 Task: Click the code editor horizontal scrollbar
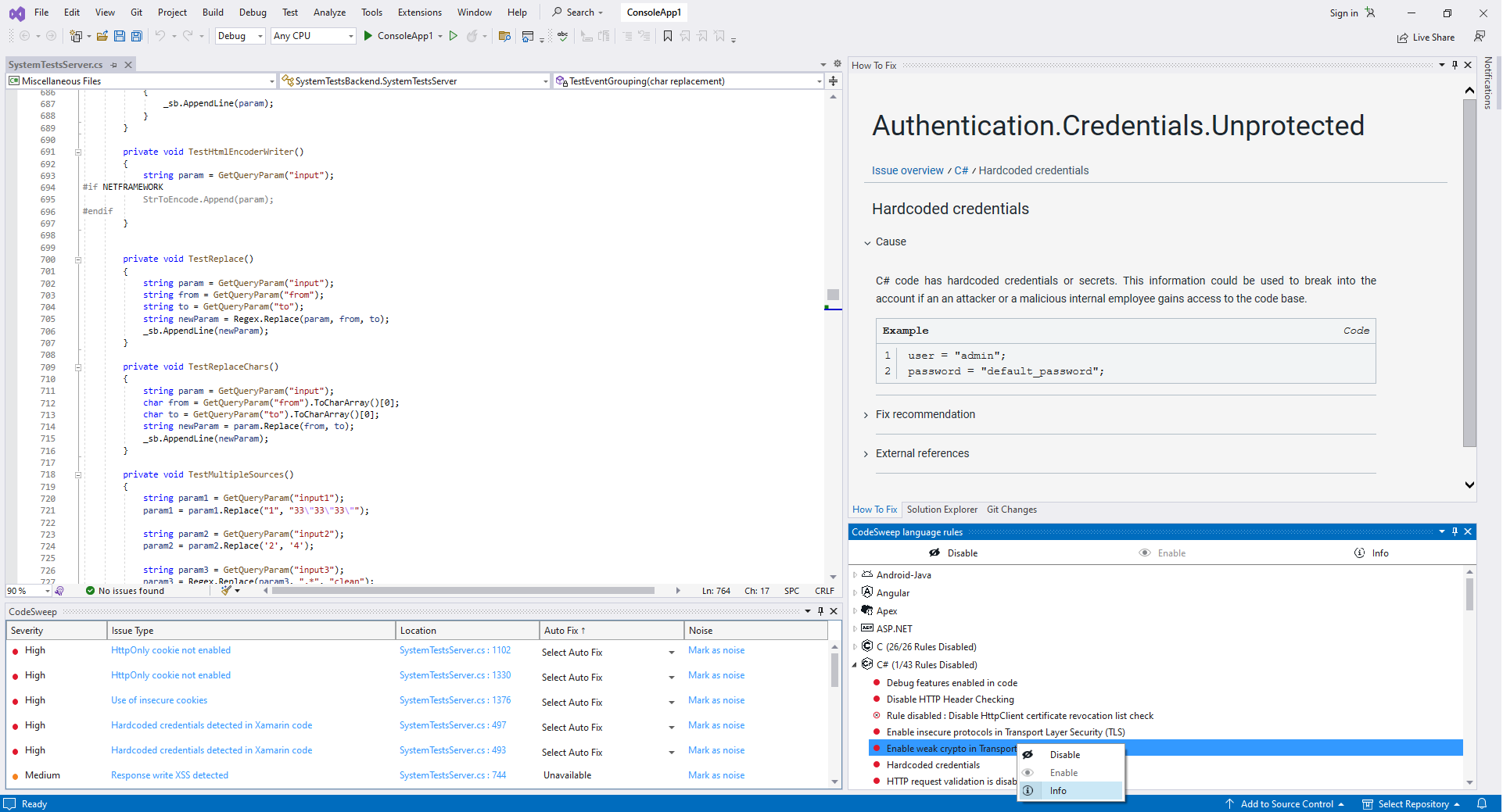click(x=463, y=591)
